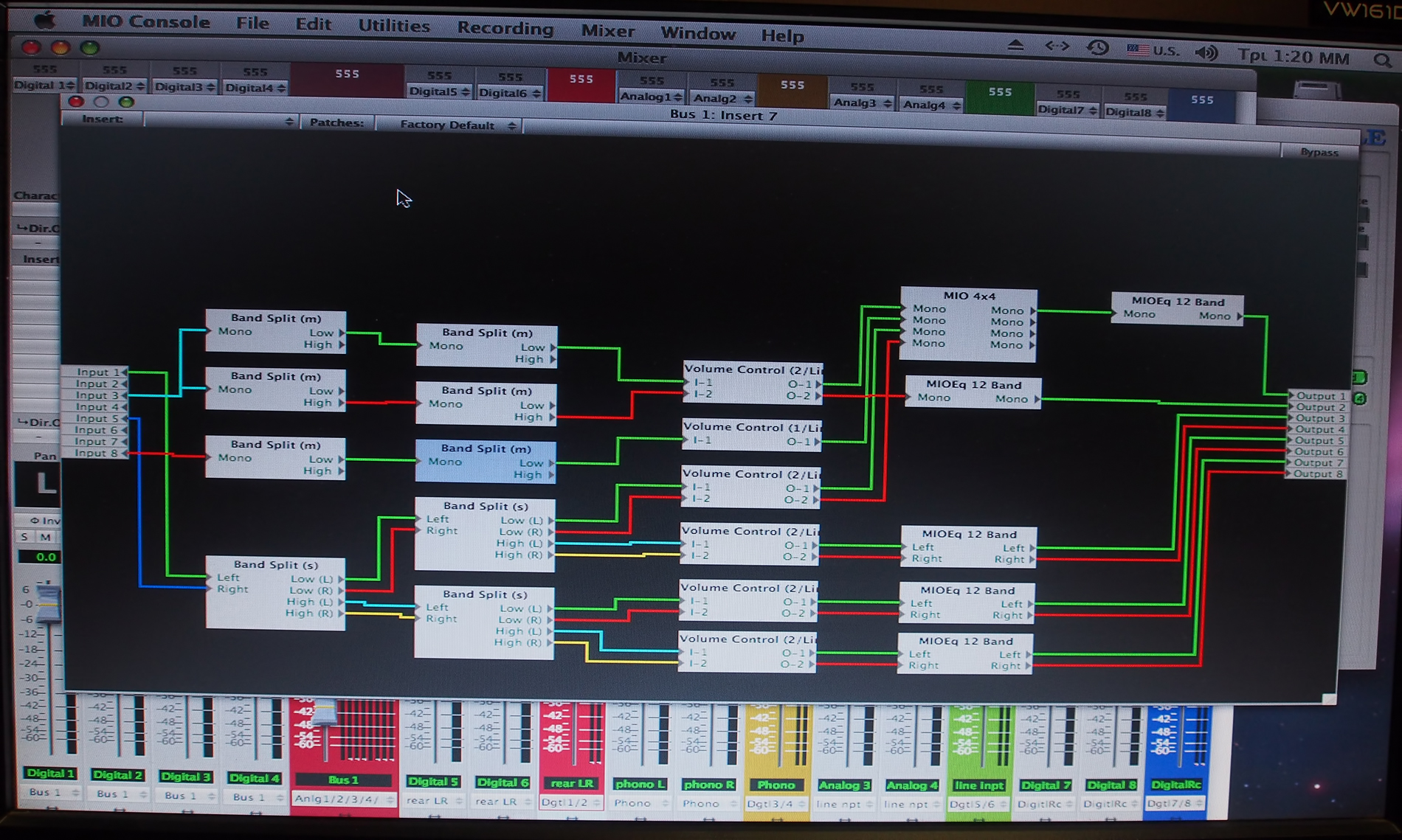Mute the channel with the M button
The height and width of the screenshot is (840, 1402).
tap(46, 537)
